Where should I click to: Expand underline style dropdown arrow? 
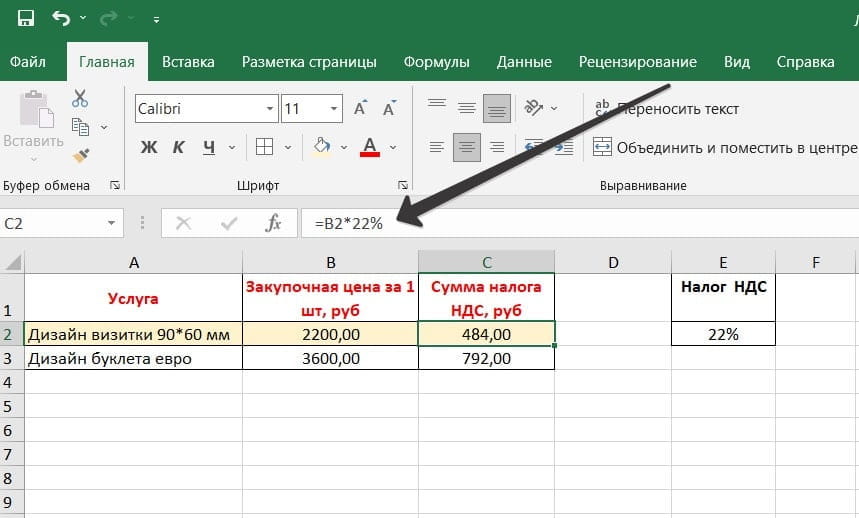pyautogui.click(x=232, y=147)
